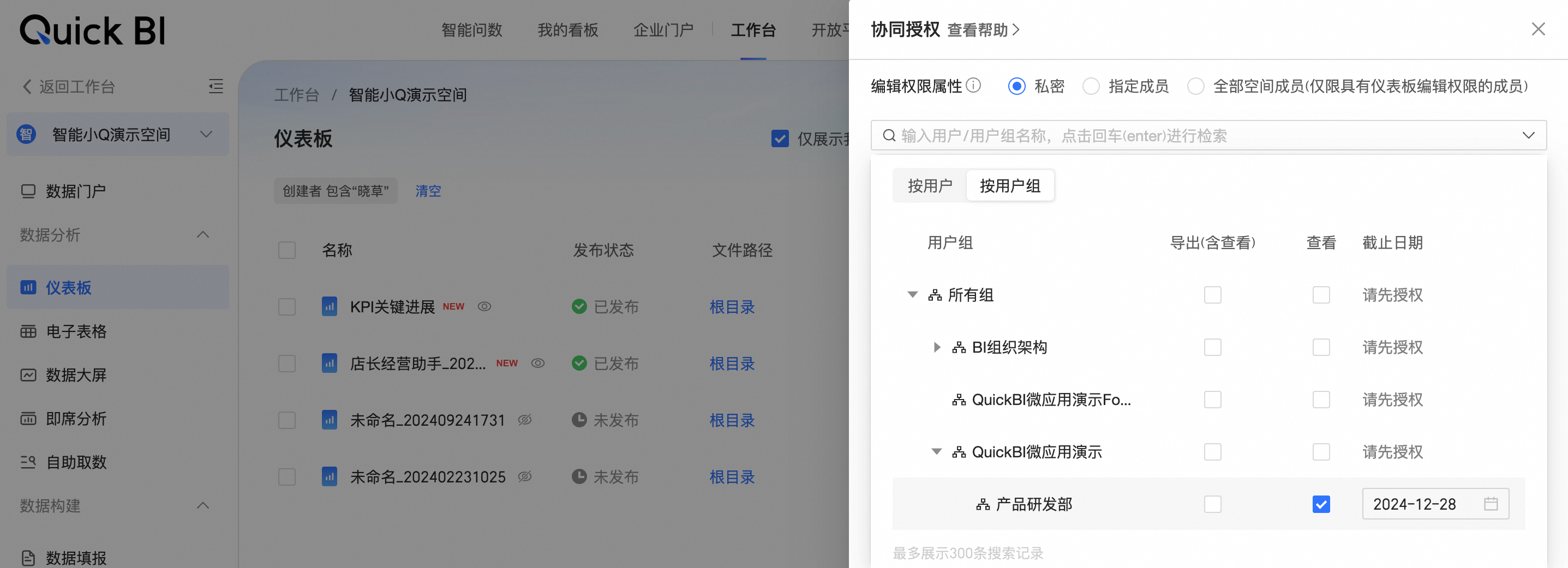Collapse the 数据分析 section

pyautogui.click(x=203, y=235)
